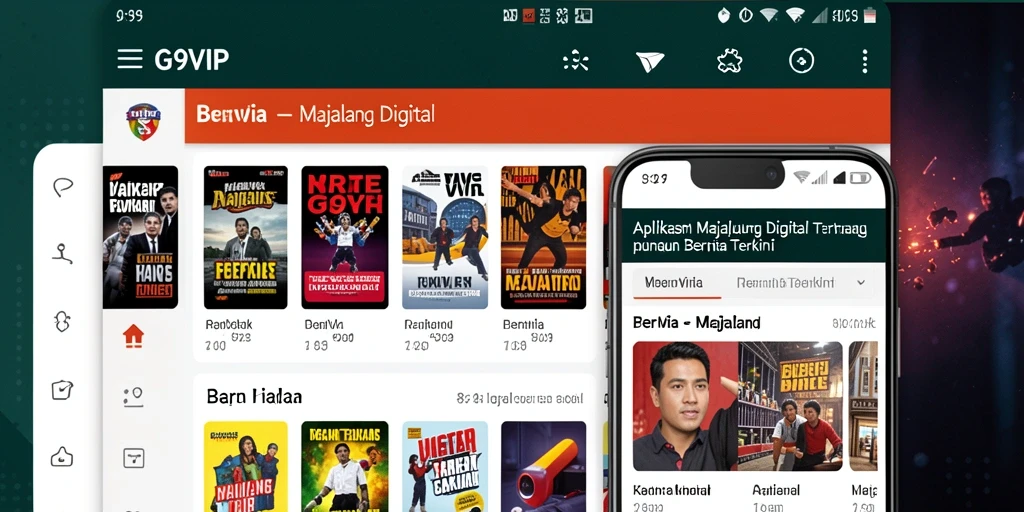Click the Rantetak title under the first cover
Screen dimensions: 1024x512
click(x=229, y=324)
